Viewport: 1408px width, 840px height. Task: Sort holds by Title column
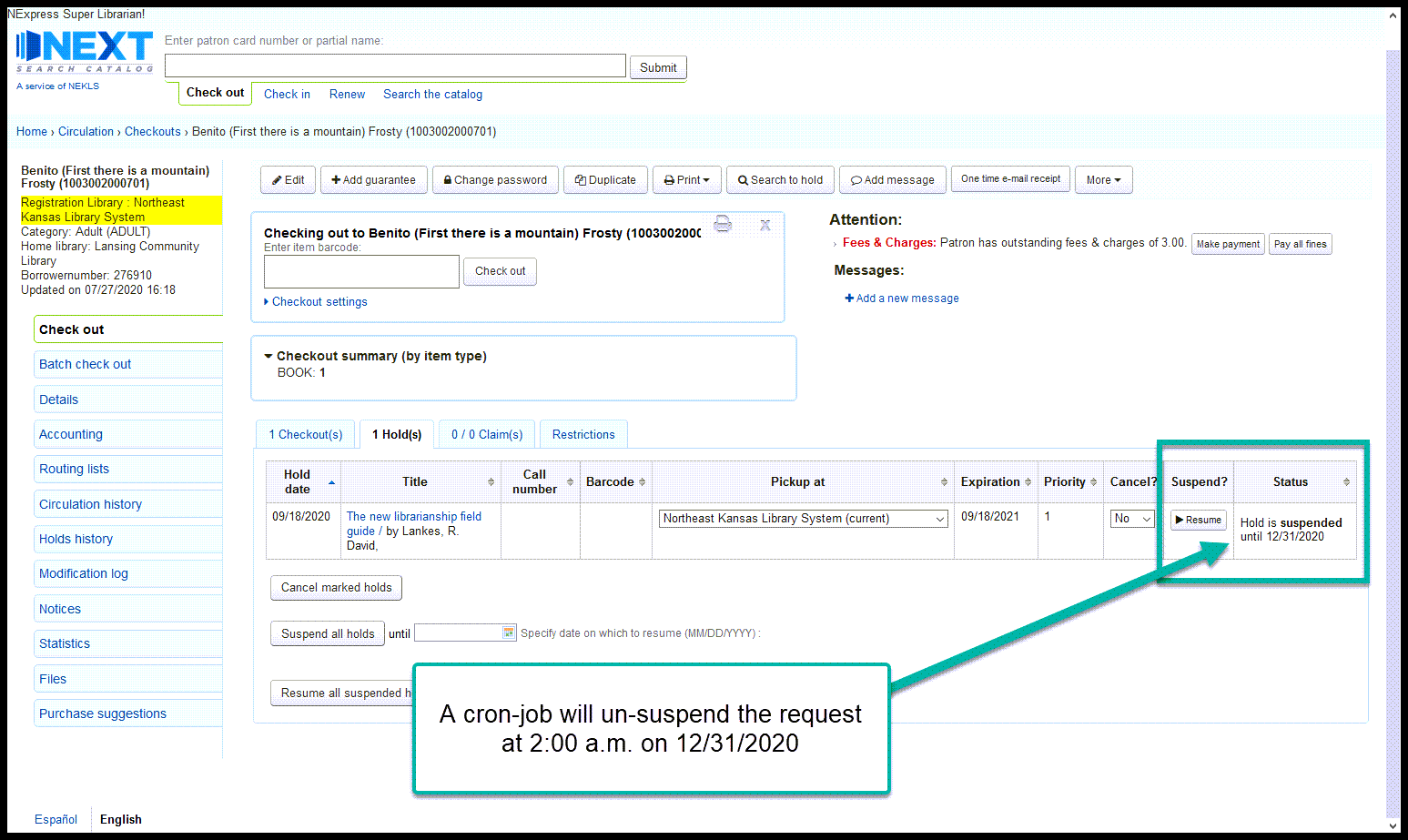tap(420, 481)
